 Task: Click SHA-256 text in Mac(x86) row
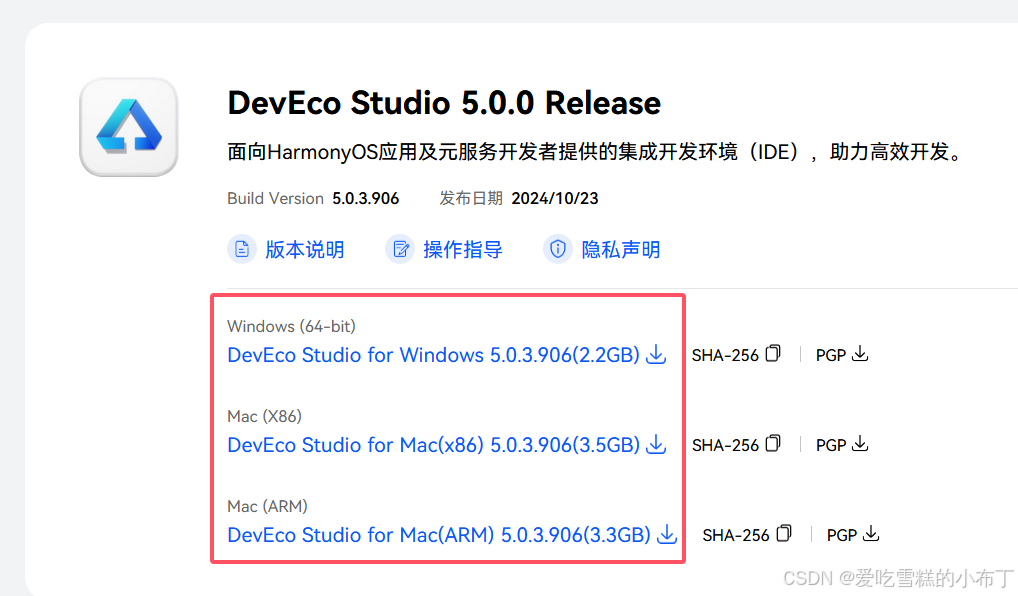pyautogui.click(x=725, y=445)
